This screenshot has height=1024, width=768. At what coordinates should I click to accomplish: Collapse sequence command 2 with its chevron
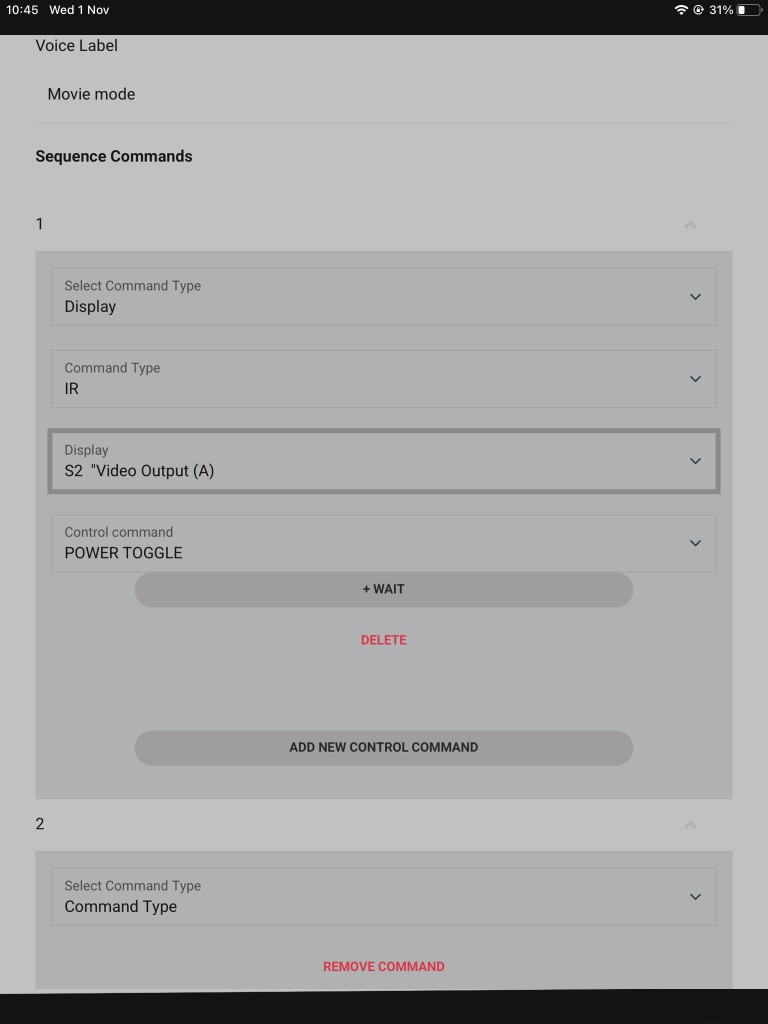coord(690,825)
